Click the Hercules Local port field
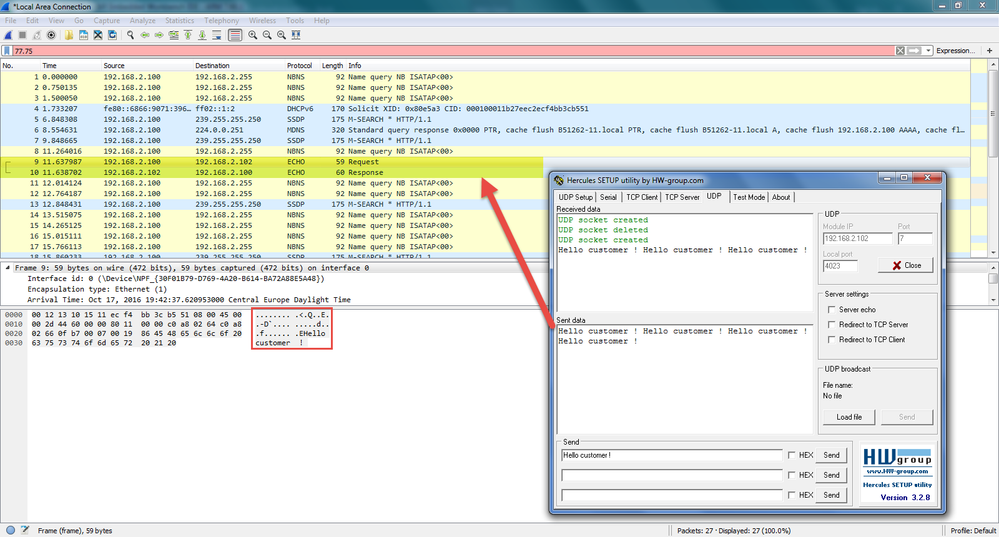The width and height of the screenshot is (999, 537). [x=840, y=266]
